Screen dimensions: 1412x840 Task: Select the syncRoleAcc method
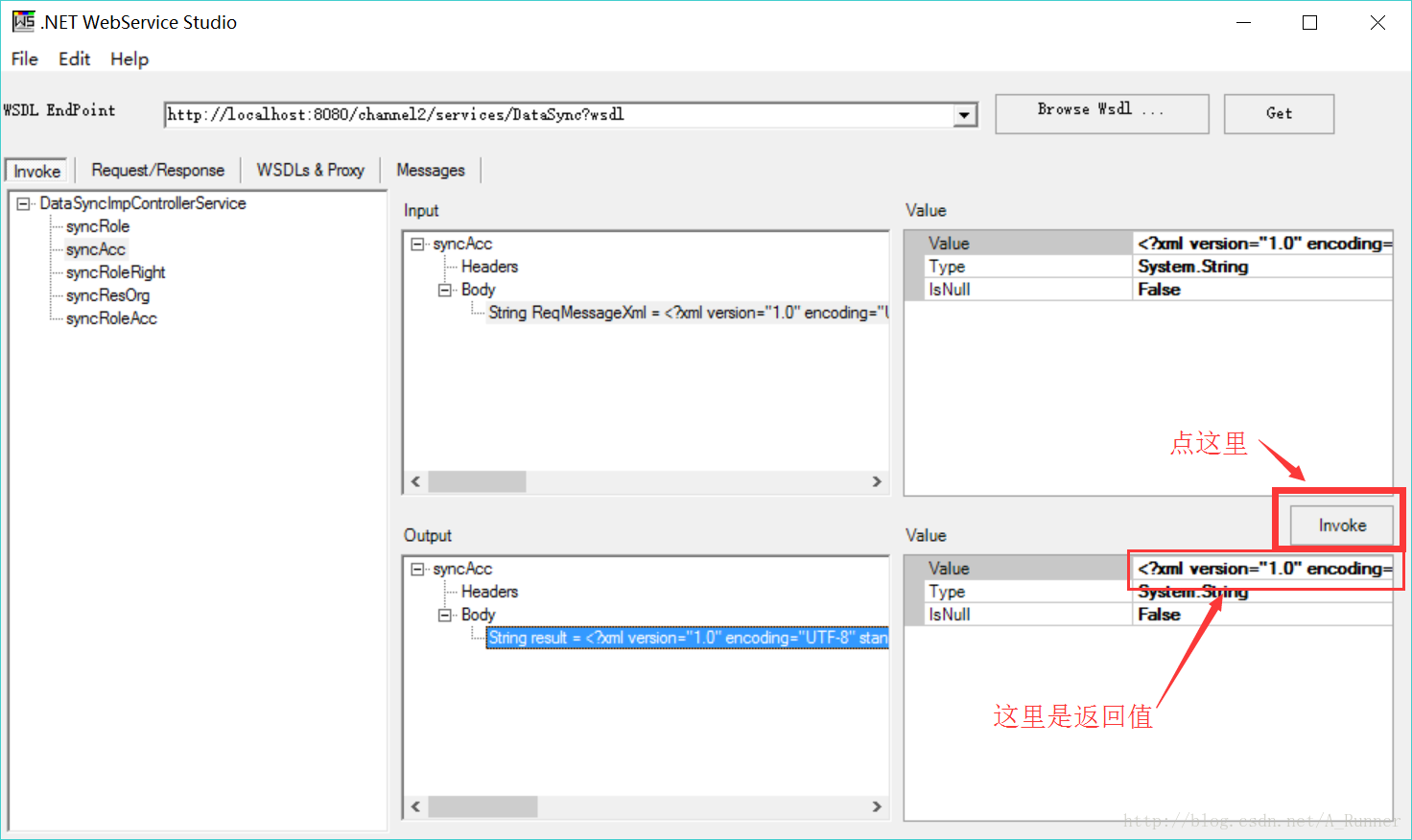coord(111,318)
